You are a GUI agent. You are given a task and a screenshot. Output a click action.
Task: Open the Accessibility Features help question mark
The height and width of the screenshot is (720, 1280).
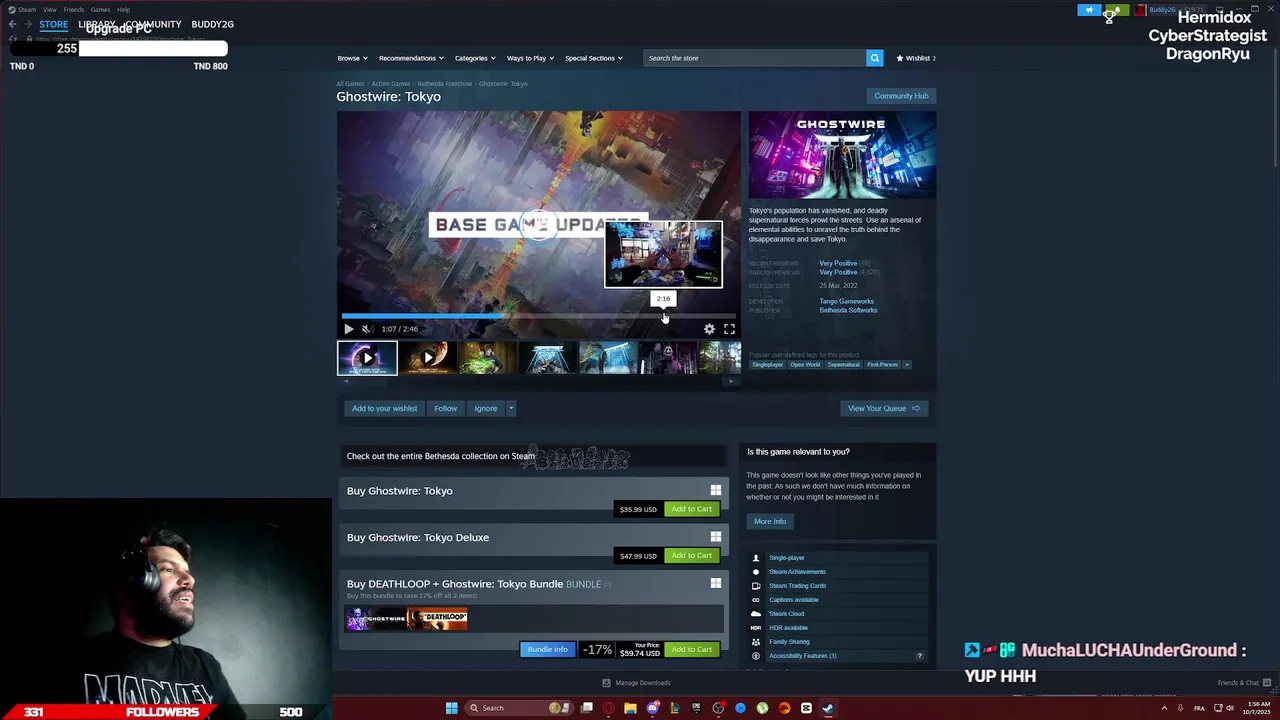pyautogui.click(x=919, y=656)
